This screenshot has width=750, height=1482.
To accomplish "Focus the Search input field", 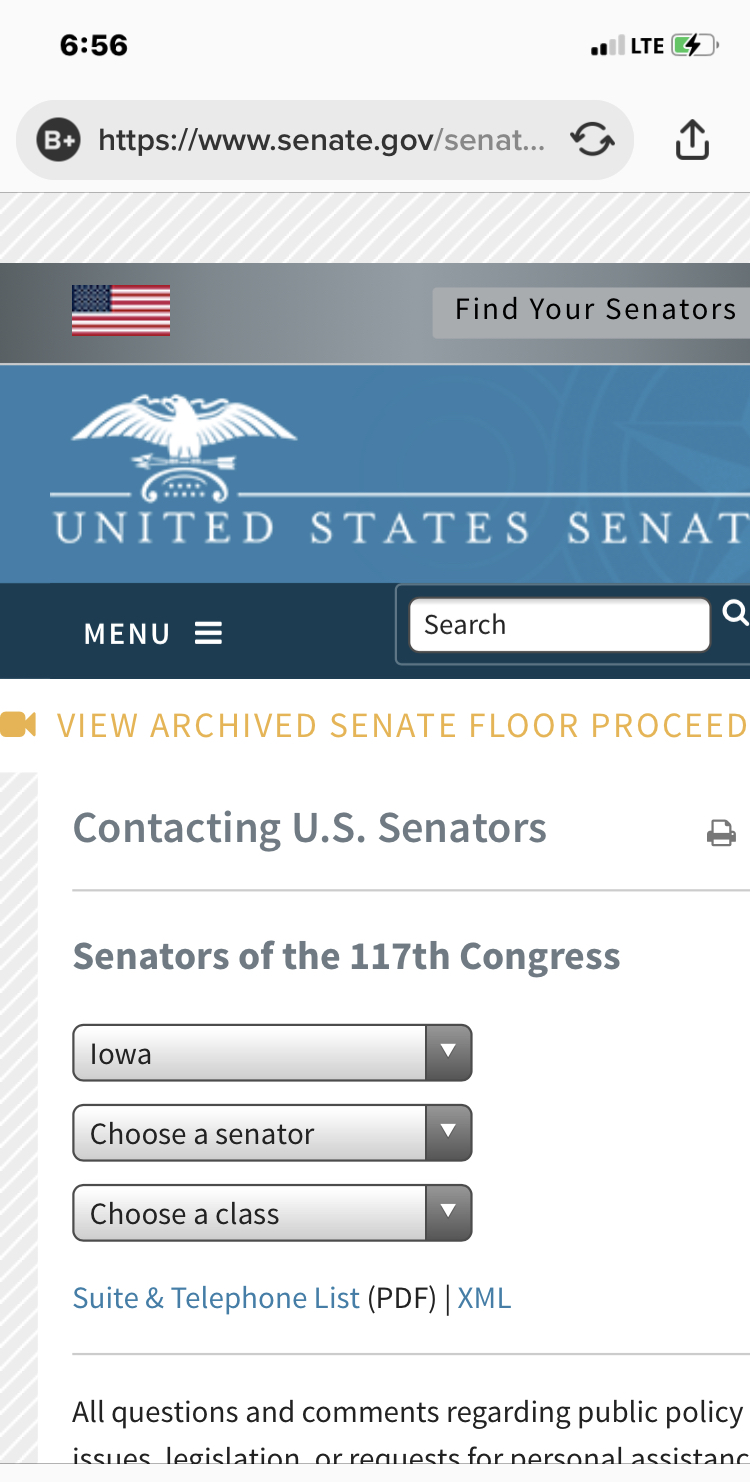I will [x=559, y=625].
